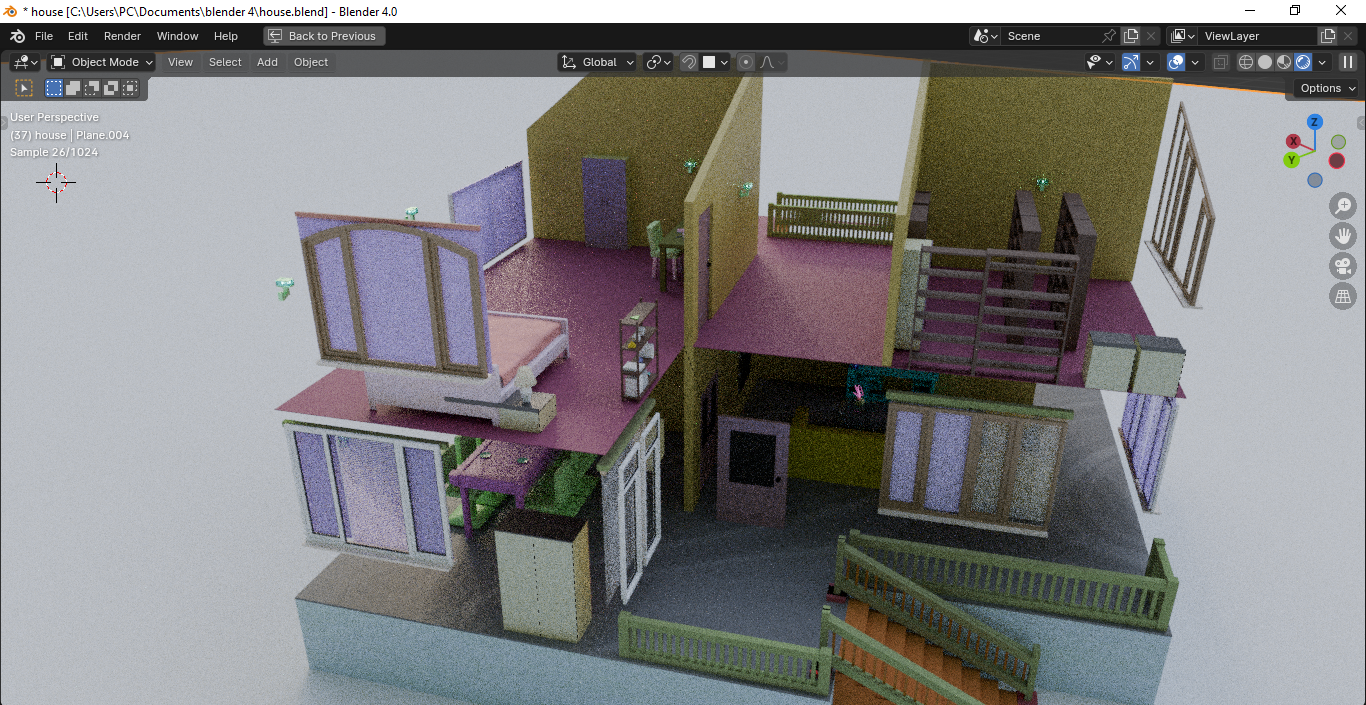Image resolution: width=1366 pixels, height=705 pixels.
Task: Expand the shading options dropdown arrow
Action: click(x=1322, y=62)
